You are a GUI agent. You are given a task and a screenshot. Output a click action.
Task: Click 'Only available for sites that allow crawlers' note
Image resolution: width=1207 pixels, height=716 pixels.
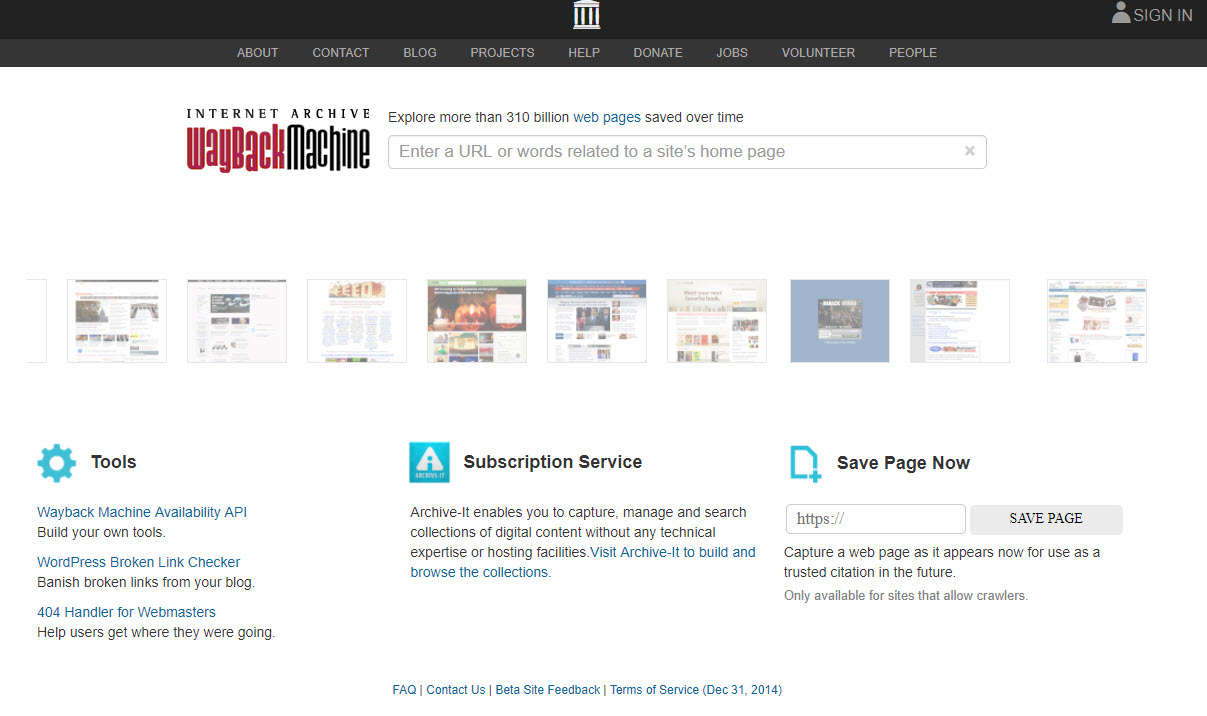pos(906,596)
